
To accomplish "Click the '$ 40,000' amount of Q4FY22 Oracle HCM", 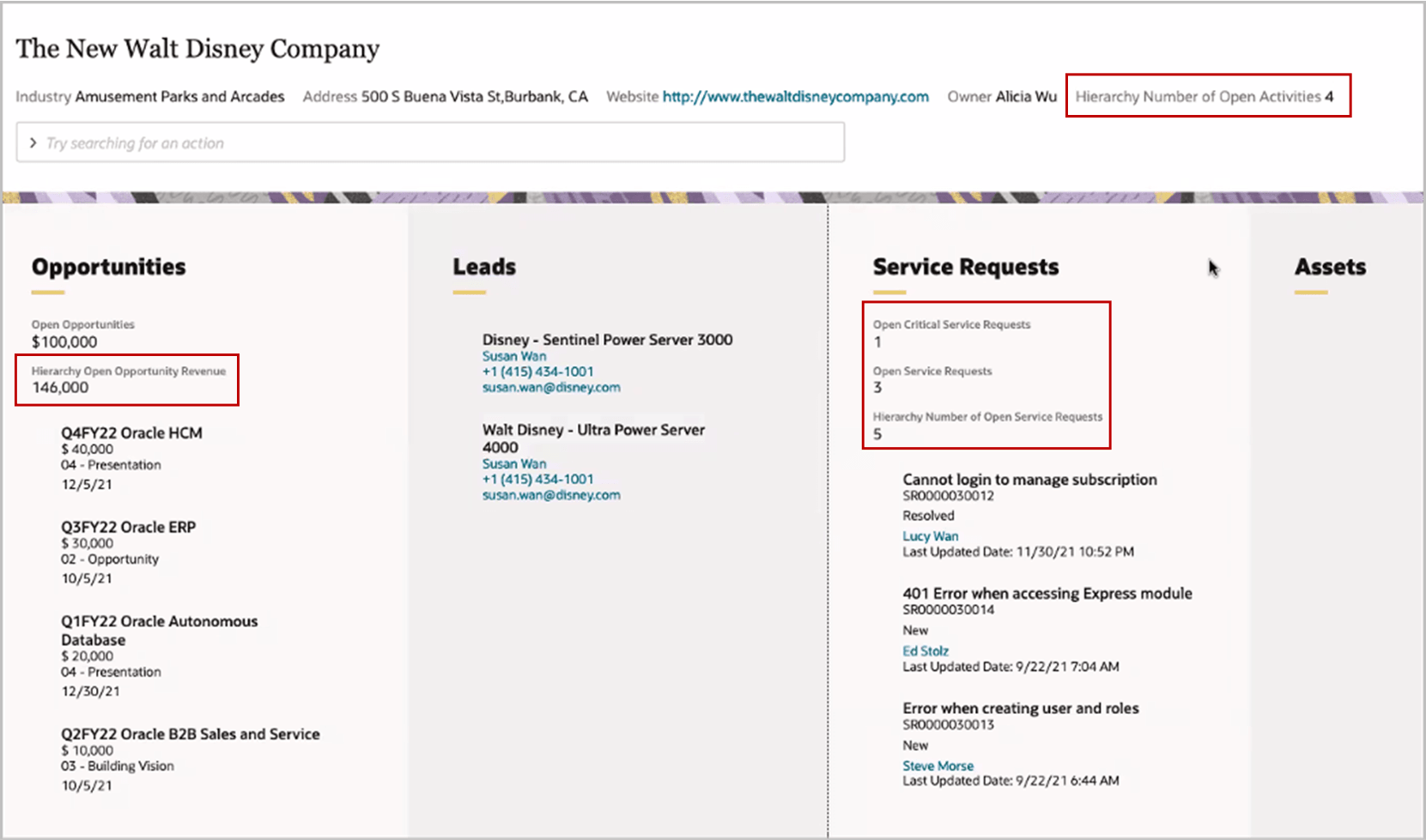I will click(87, 449).
